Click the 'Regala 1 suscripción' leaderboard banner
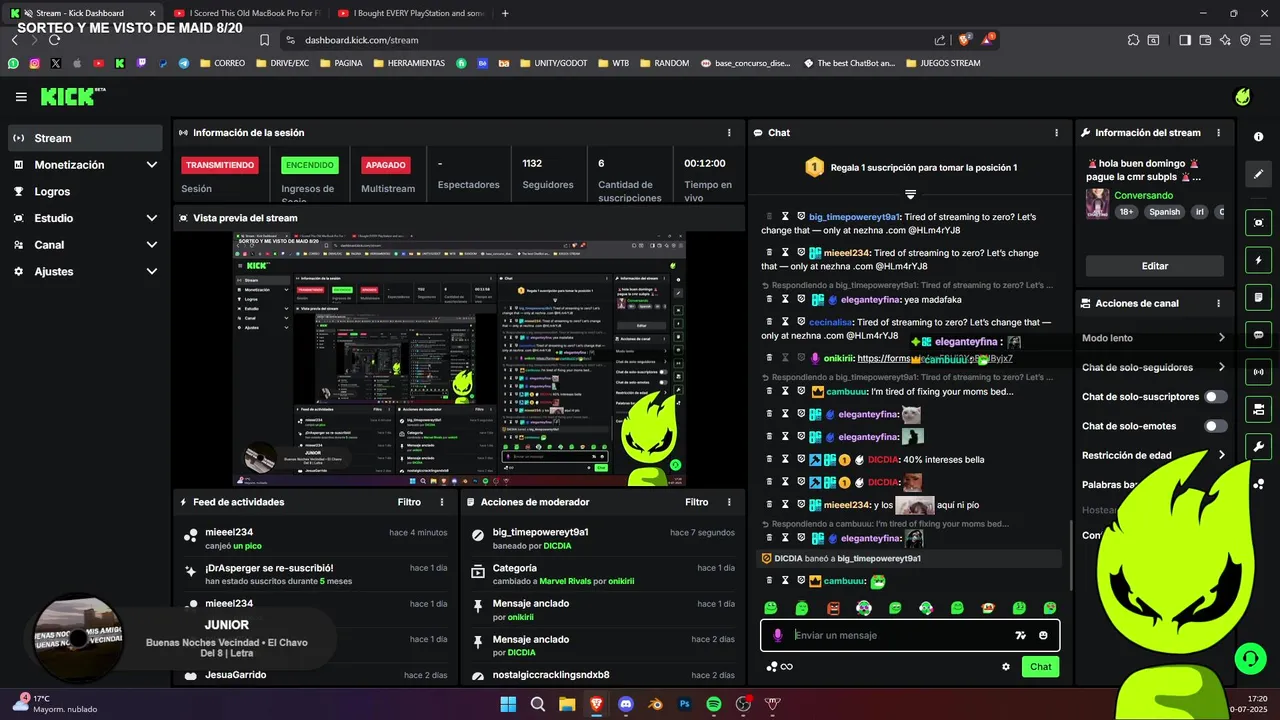The image size is (1280, 720). 911,168
